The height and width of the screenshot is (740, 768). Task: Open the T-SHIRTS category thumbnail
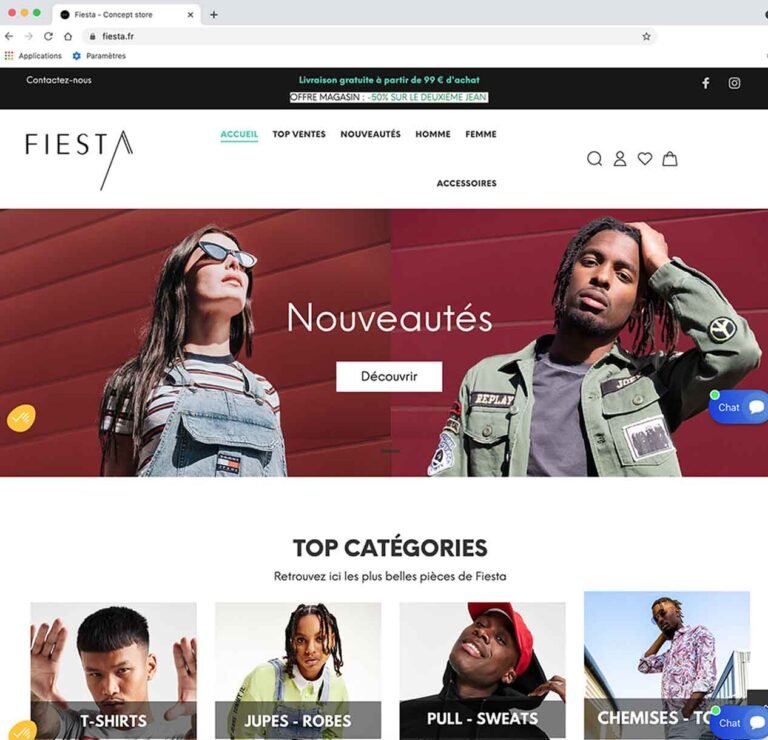(x=114, y=671)
